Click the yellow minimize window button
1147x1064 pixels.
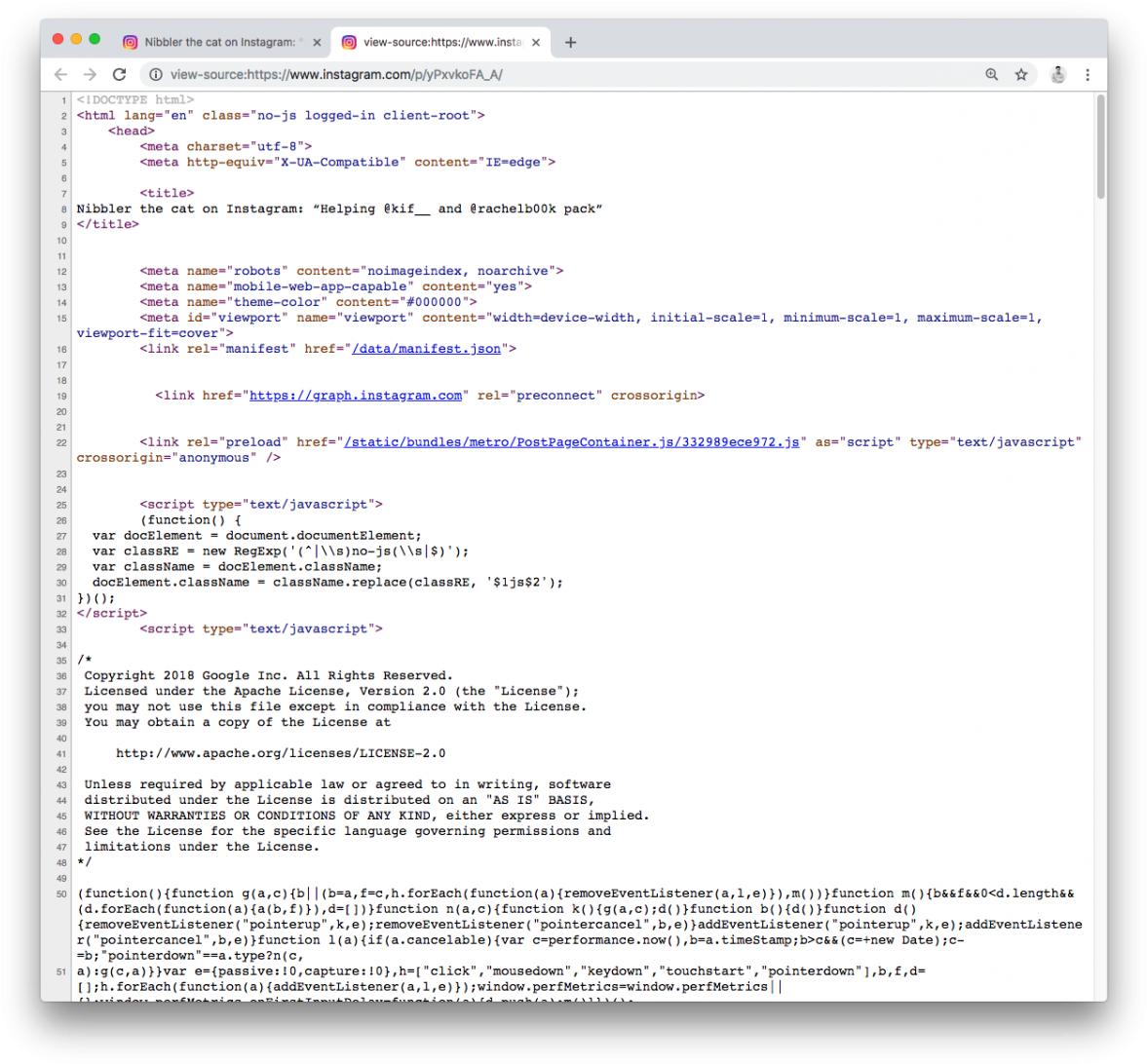coord(76,39)
